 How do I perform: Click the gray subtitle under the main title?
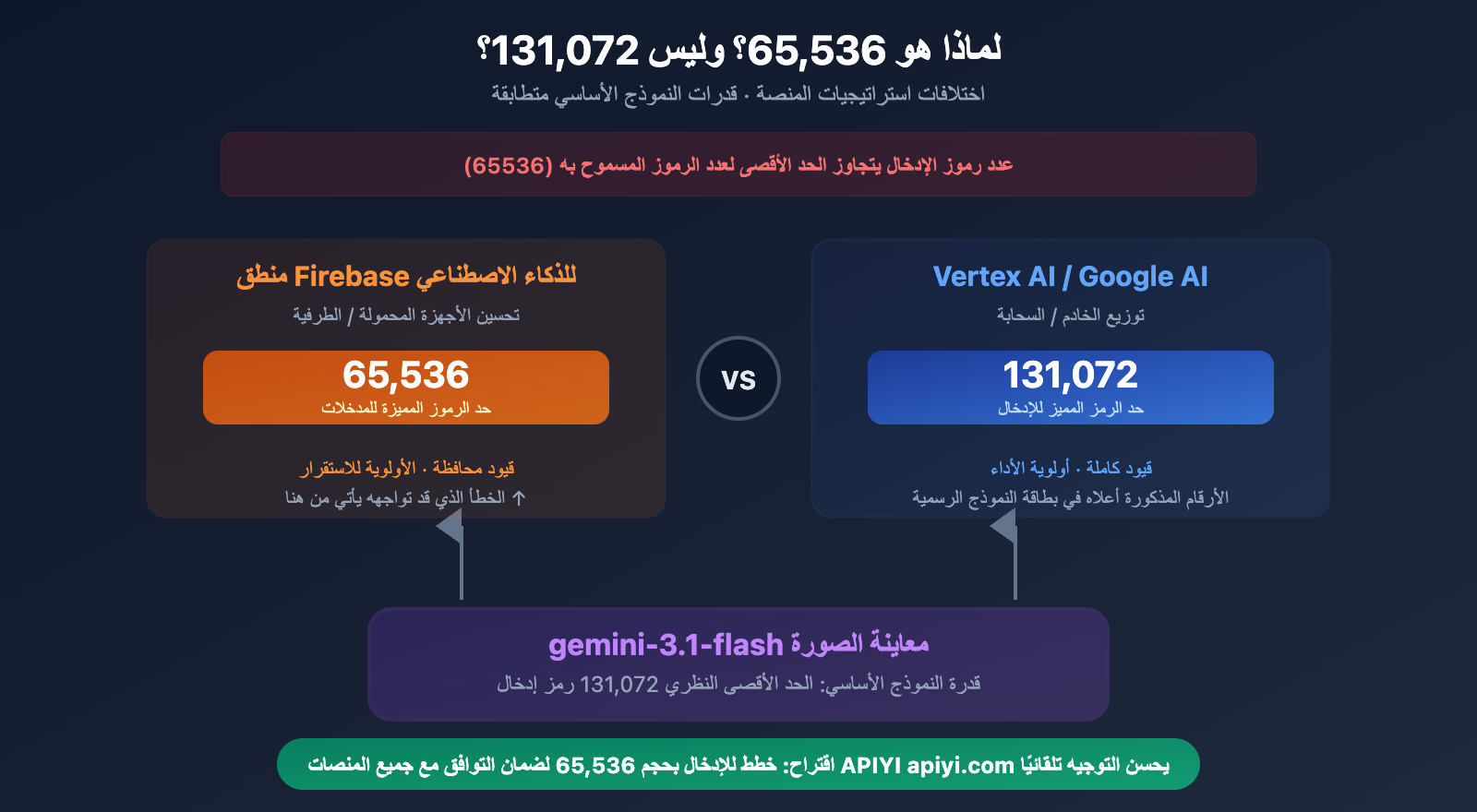click(738, 94)
